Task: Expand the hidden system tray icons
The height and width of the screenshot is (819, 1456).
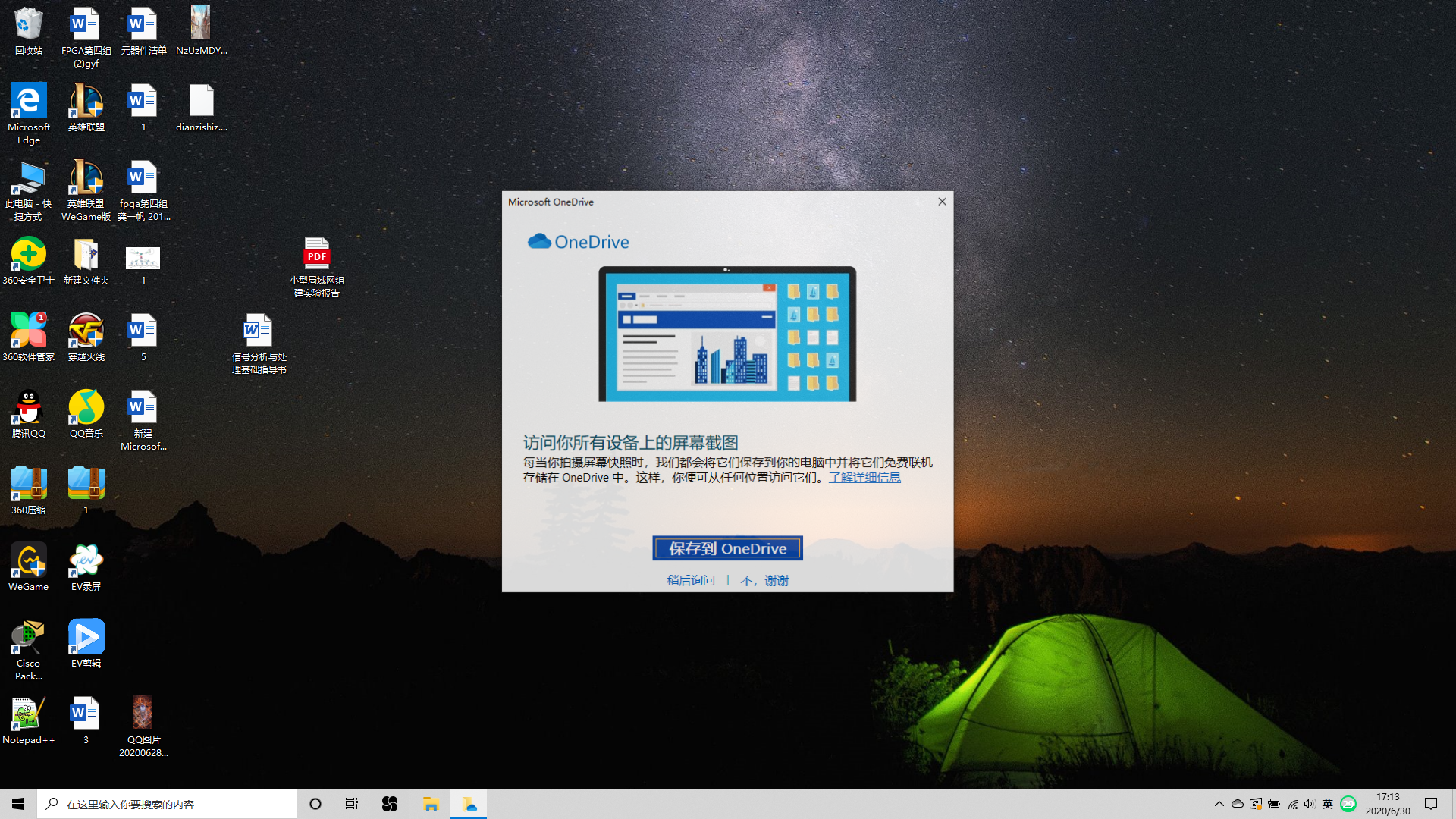Action: pyautogui.click(x=1219, y=804)
